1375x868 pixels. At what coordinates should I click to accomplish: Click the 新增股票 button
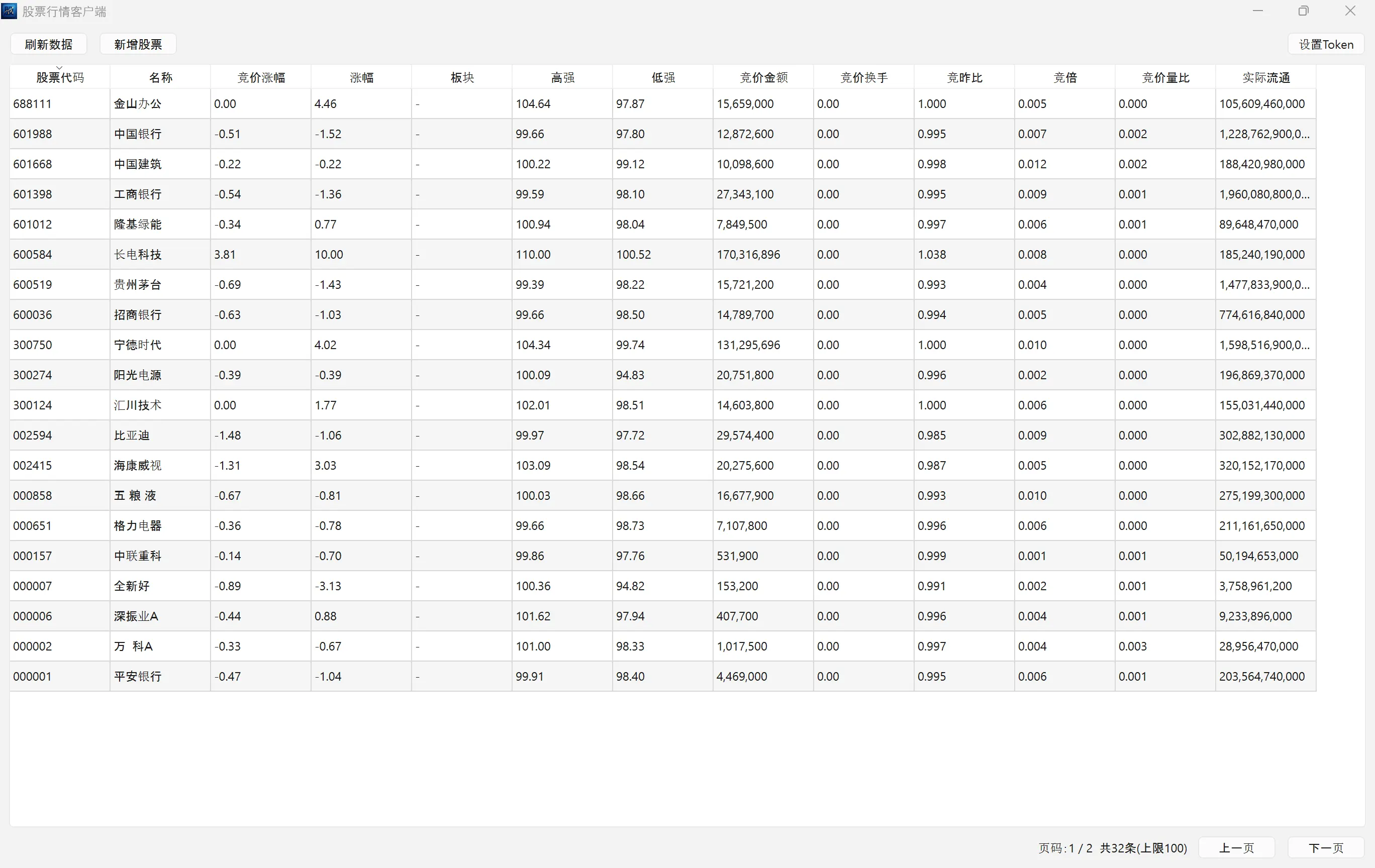138,44
